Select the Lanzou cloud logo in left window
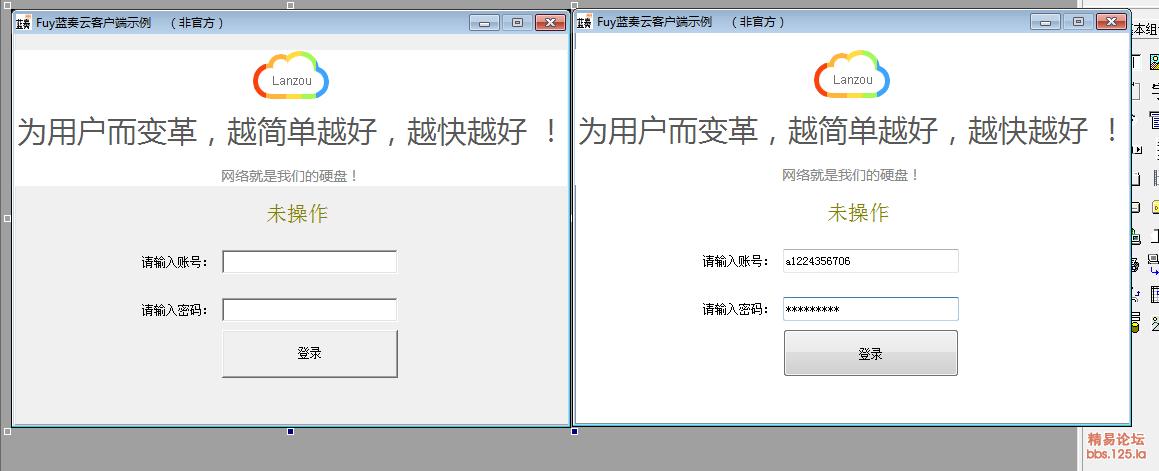The image size is (1159, 471). click(x=291, y=75)
